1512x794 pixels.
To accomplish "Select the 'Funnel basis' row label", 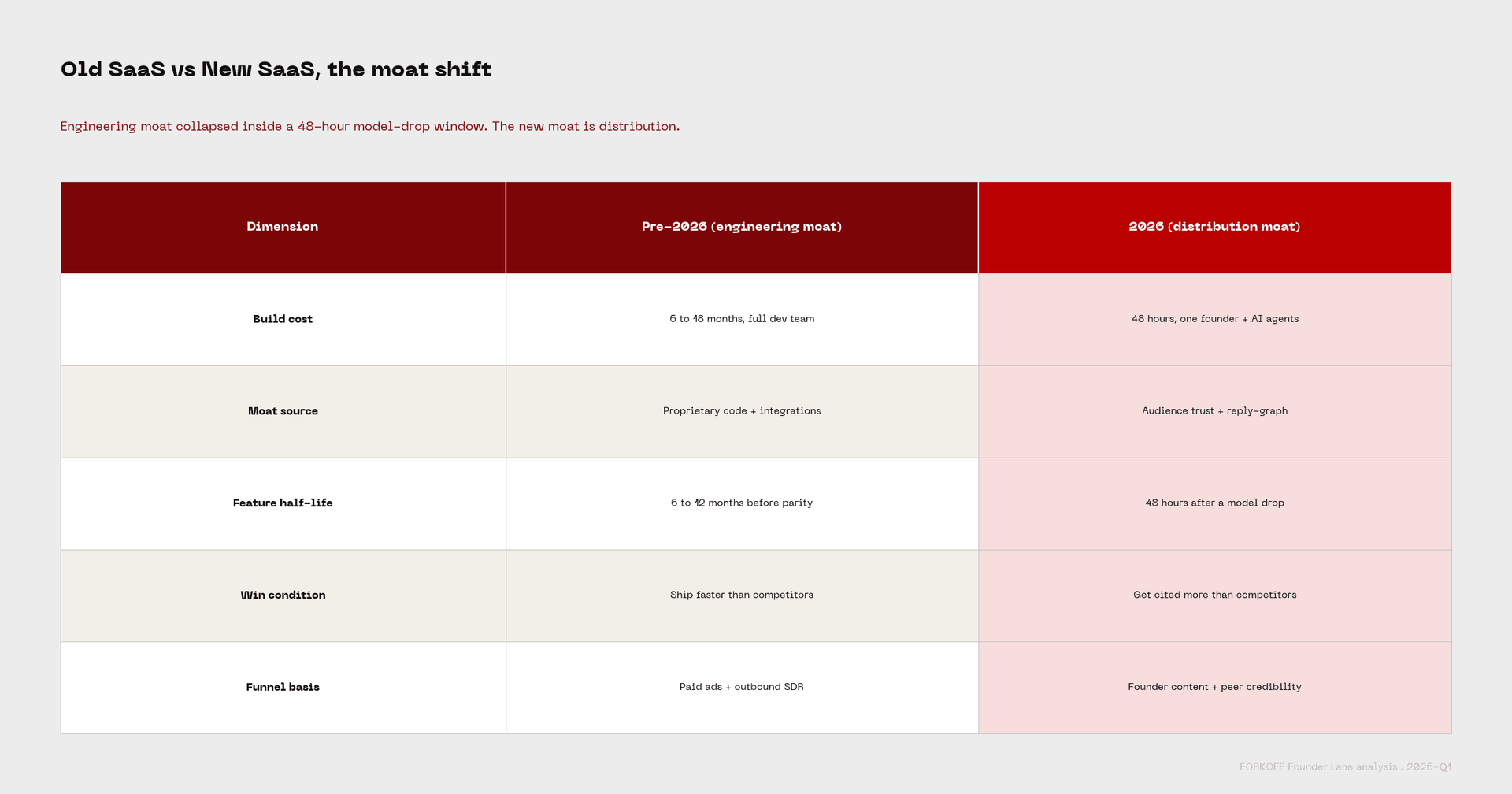I will pyautogui.click(x=283, y=688).
